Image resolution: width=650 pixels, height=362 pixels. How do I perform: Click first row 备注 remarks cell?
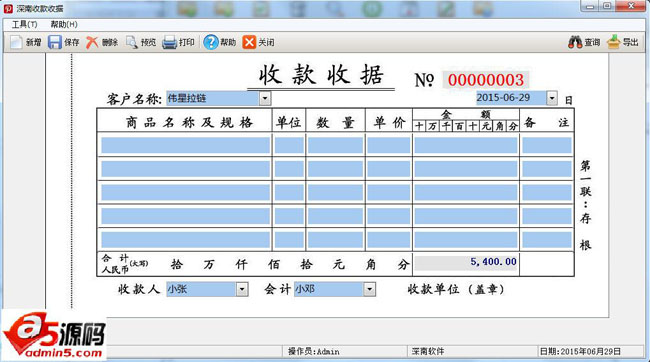(546, 146)
